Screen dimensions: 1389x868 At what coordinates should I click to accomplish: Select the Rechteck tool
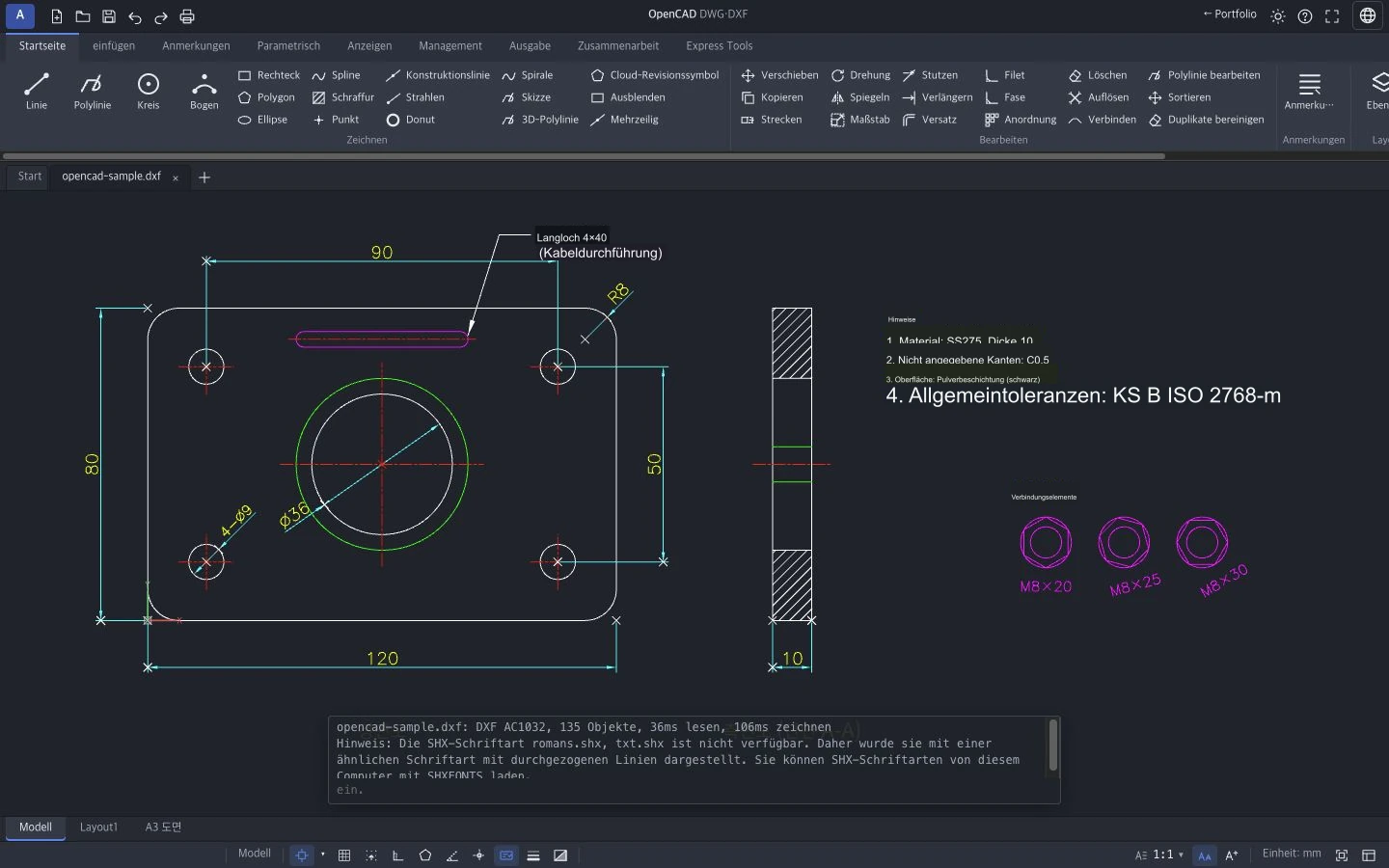click(269, 75)
